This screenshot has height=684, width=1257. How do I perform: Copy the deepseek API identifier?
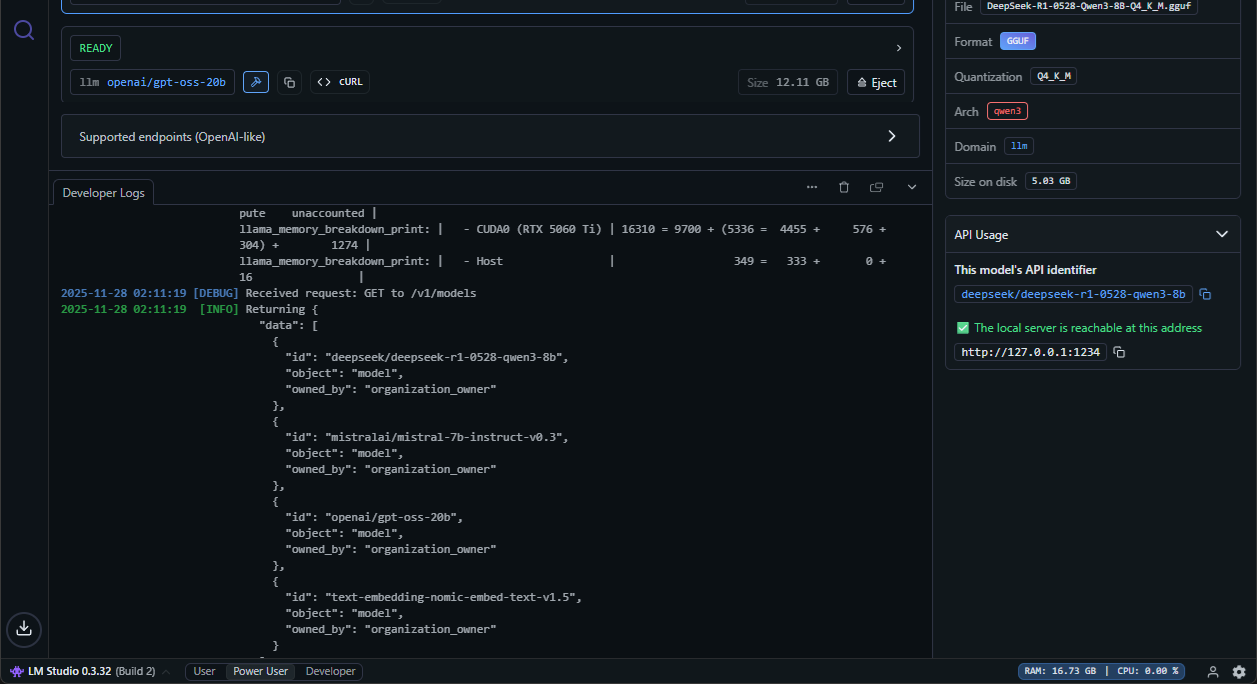click(1205, 294)
